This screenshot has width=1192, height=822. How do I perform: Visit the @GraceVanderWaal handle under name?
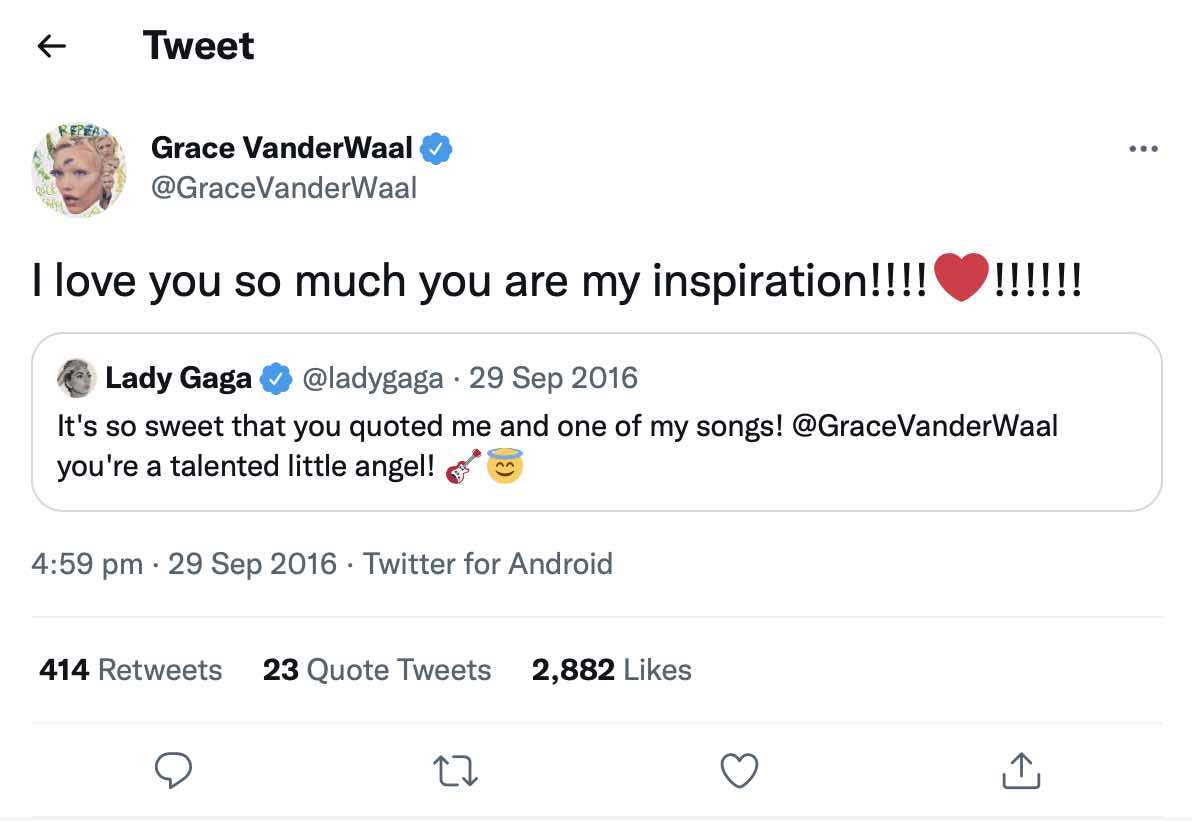(x=283, y=188)
